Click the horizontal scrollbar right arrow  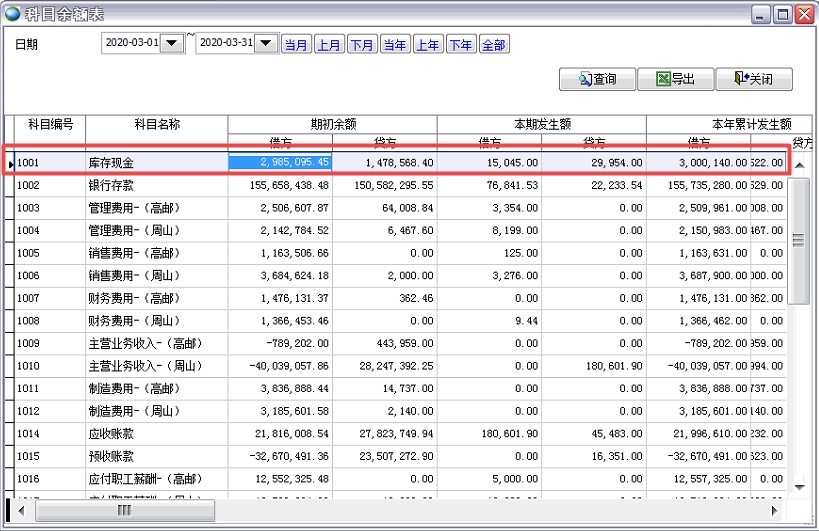[x=773, y=510]
